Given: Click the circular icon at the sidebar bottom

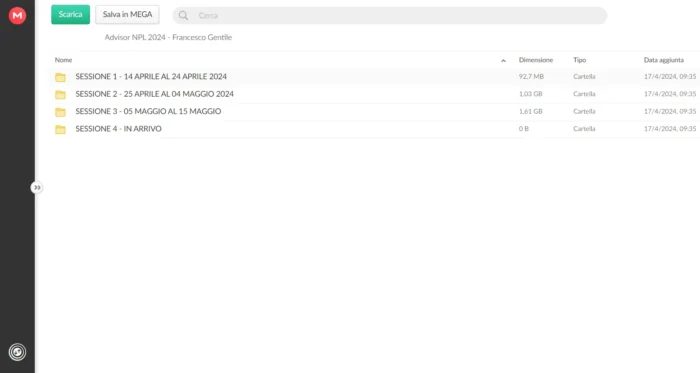Looking at the screenshot, I should pyautogui.click(x=17, y=352).
